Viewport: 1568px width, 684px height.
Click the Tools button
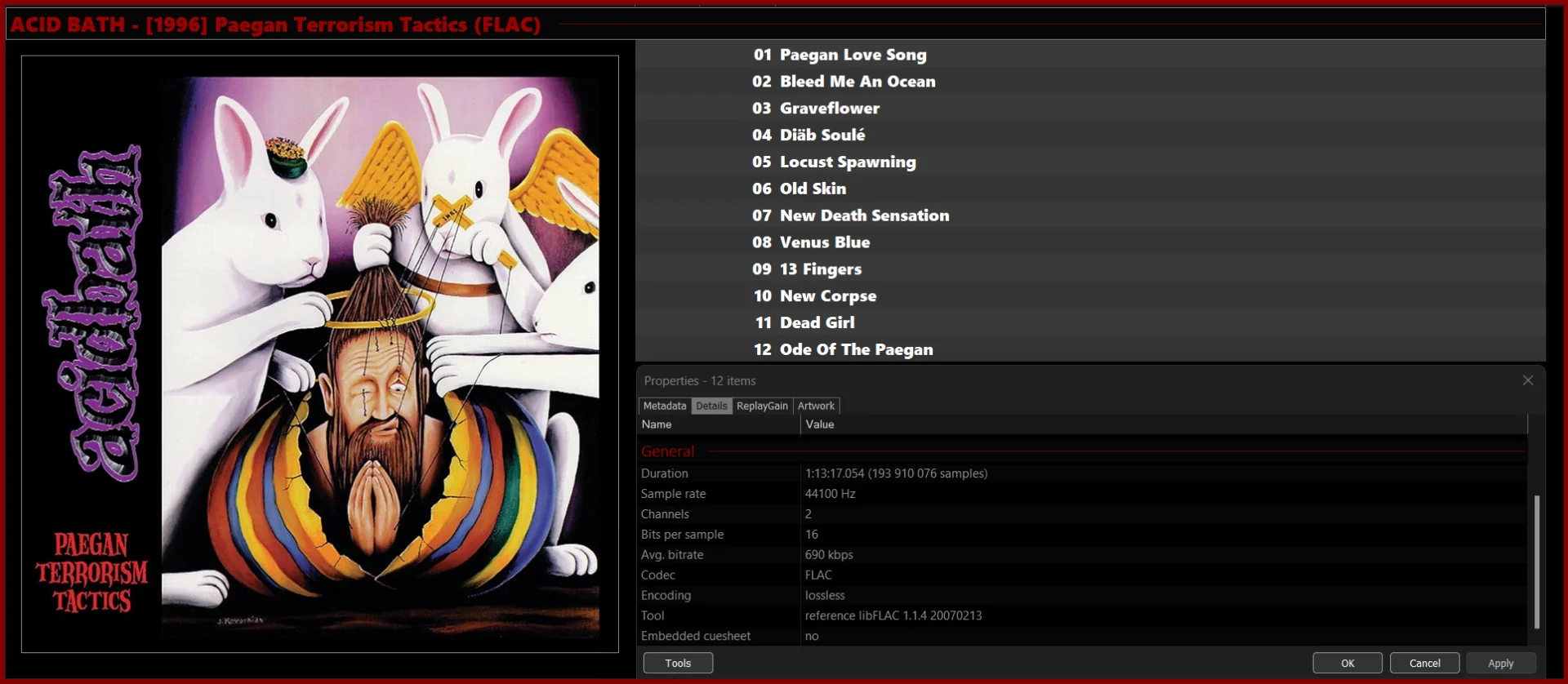click(x=678, y=663)
